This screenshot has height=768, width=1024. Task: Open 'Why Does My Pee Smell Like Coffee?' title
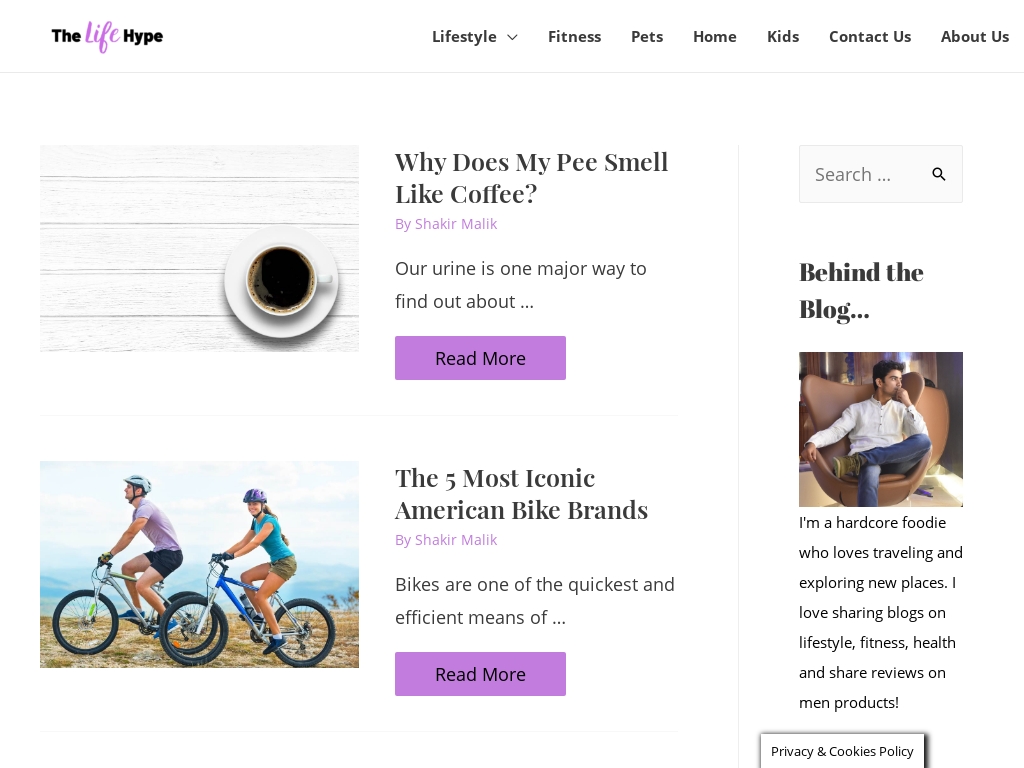pyautogui.click(x=531, y=177)
